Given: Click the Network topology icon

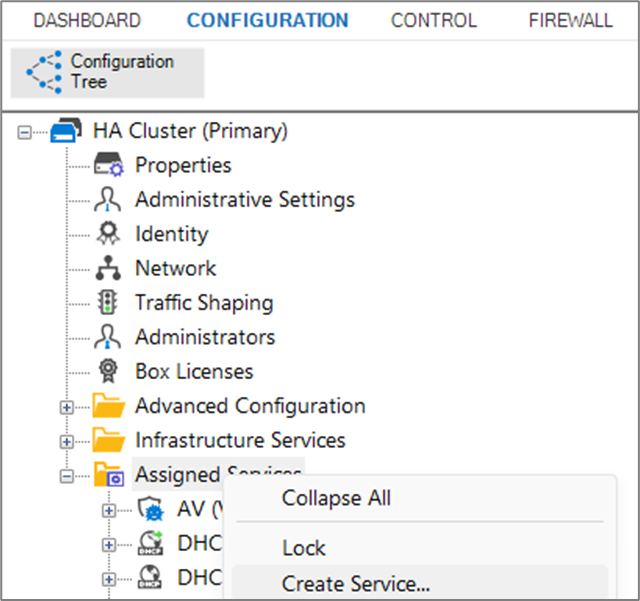Looking at the screenshot, I should 108,269.
